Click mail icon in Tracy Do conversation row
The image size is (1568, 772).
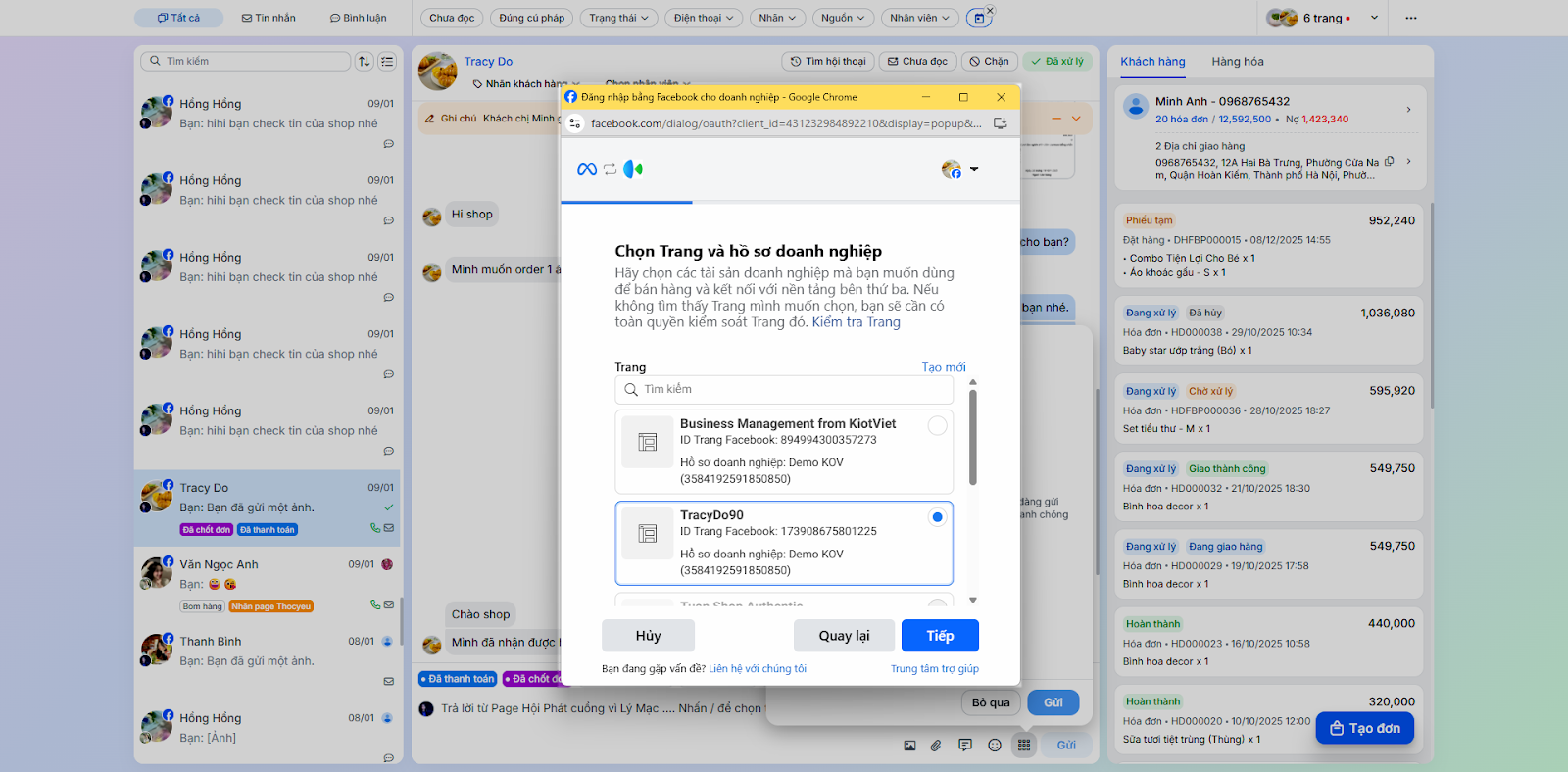(389, 528)
